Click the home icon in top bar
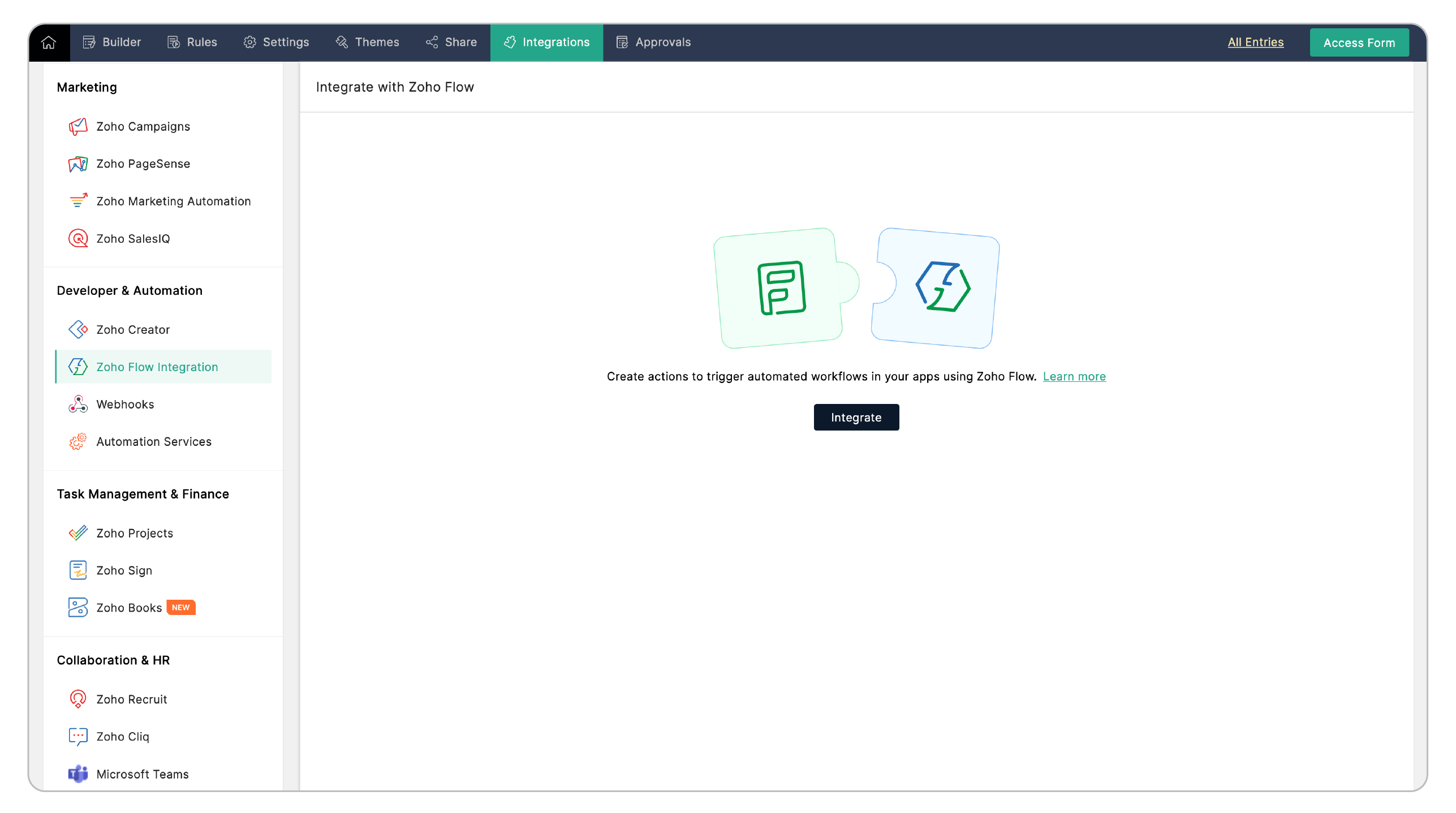This screenshot has height=813, width=1456. (x=49, y=42)
